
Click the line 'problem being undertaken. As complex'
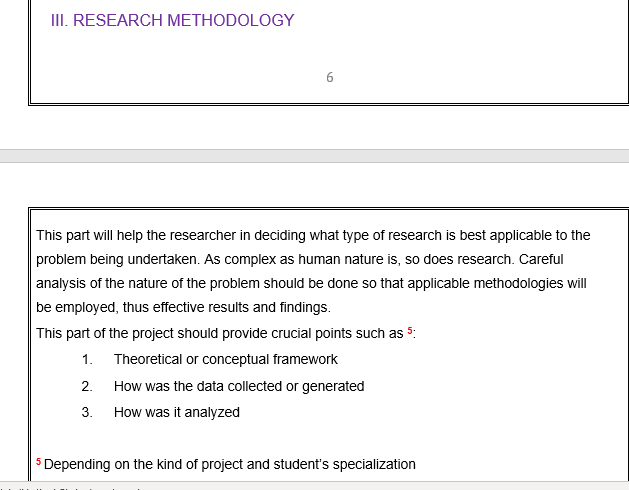[300, 259]
